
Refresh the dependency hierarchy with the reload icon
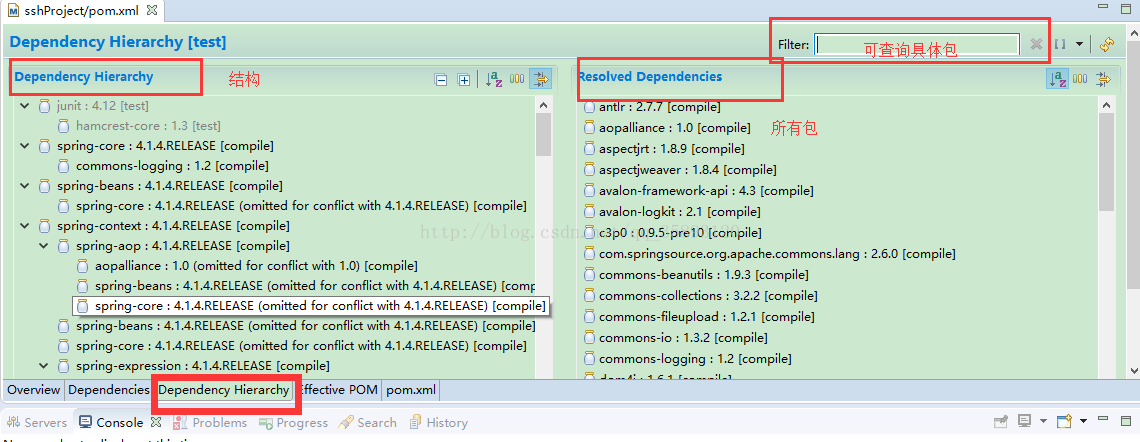coord(1107,44)
